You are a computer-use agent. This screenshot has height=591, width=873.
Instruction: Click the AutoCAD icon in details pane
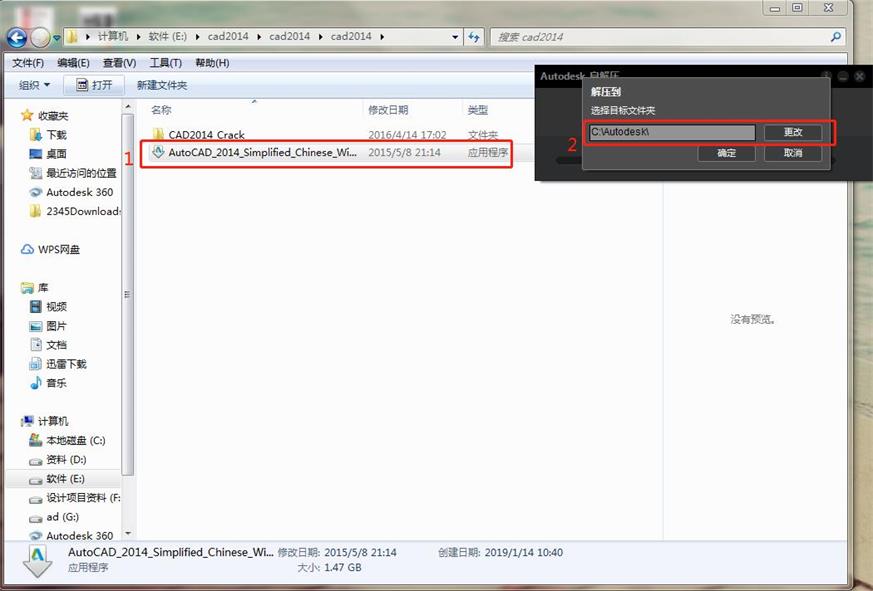coord(38,560)
